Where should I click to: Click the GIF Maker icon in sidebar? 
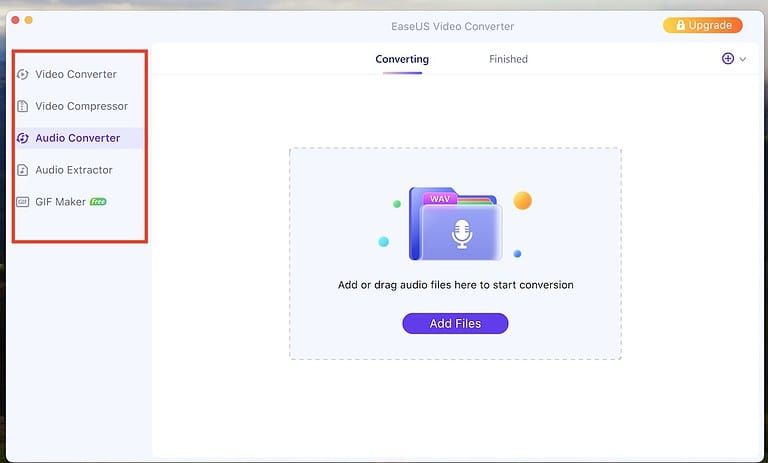pyautogui.click(x=23, y=202)
